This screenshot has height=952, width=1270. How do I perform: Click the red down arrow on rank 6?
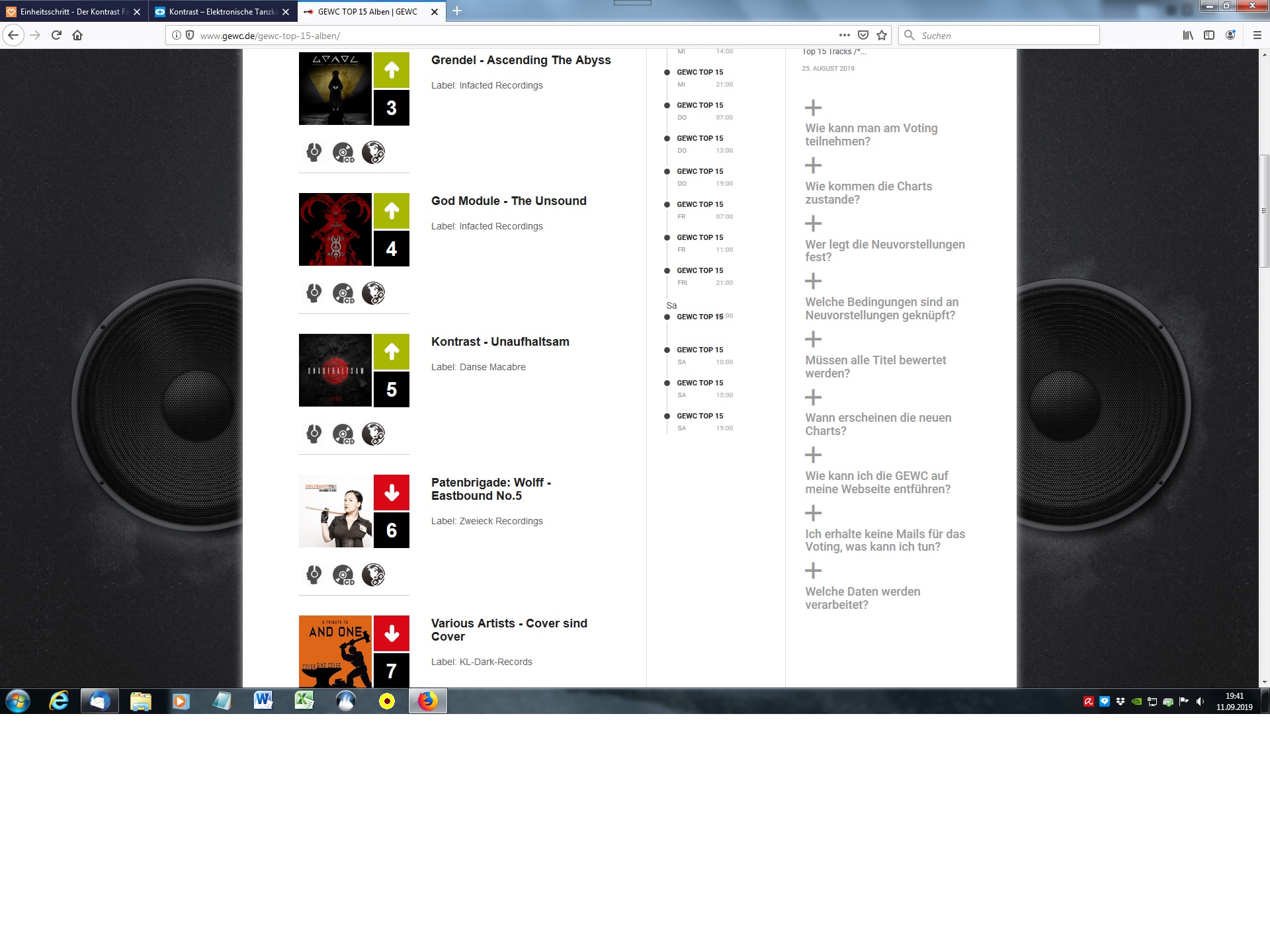pyautogui.click(x=392, y=493)
